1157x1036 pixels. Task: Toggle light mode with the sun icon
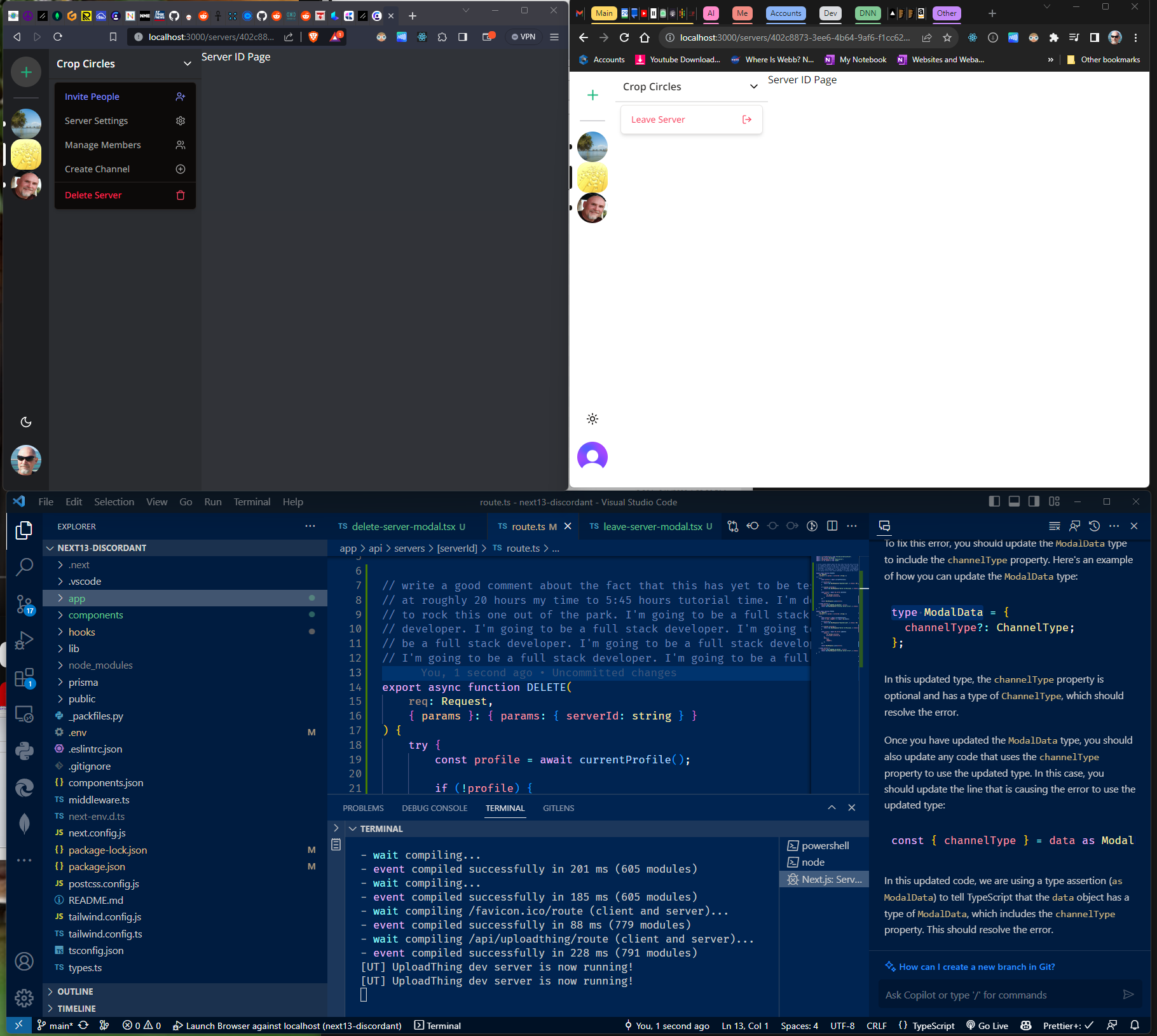(x=592, y=419)
